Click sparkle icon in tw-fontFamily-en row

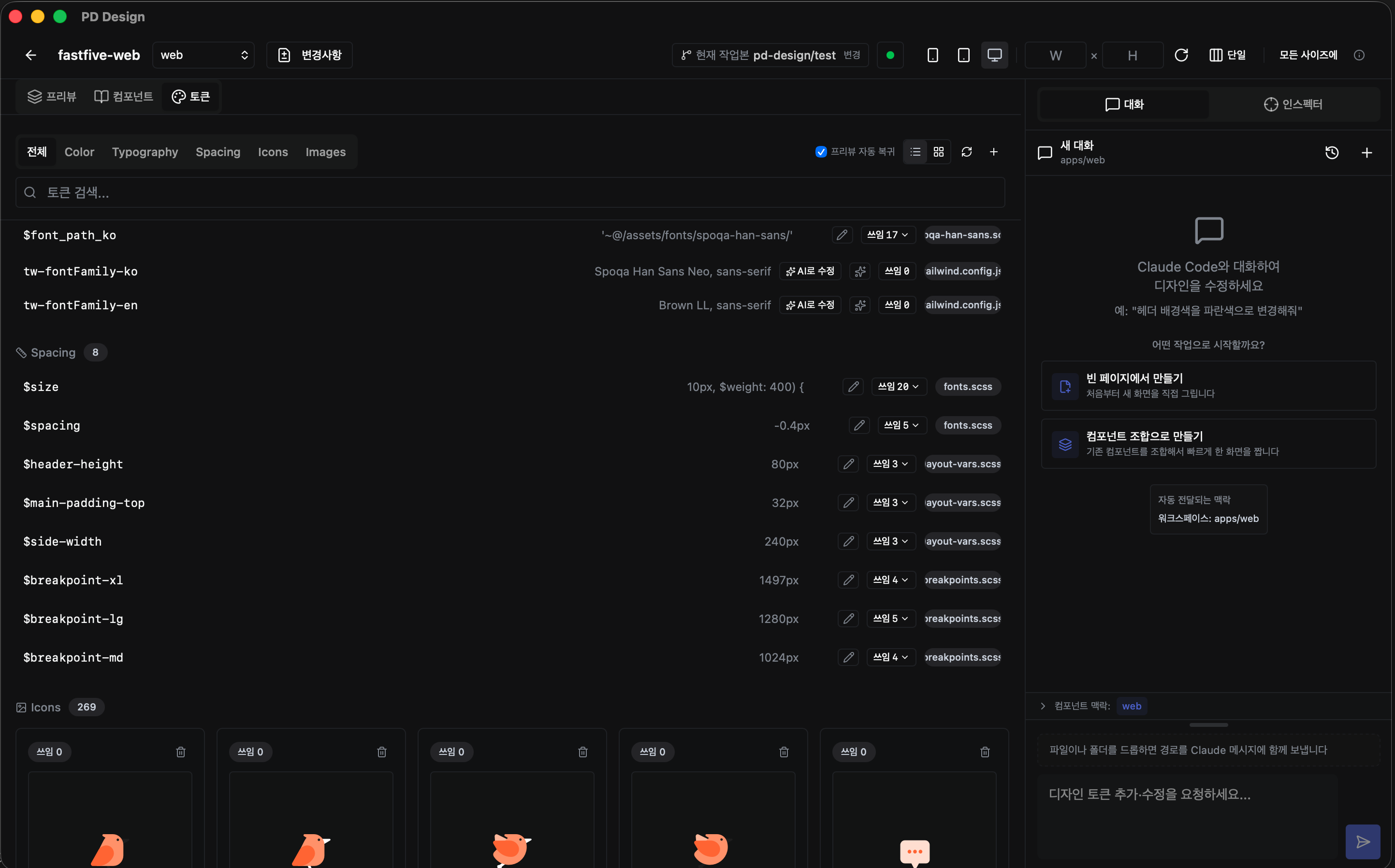(x=860, y=305)
